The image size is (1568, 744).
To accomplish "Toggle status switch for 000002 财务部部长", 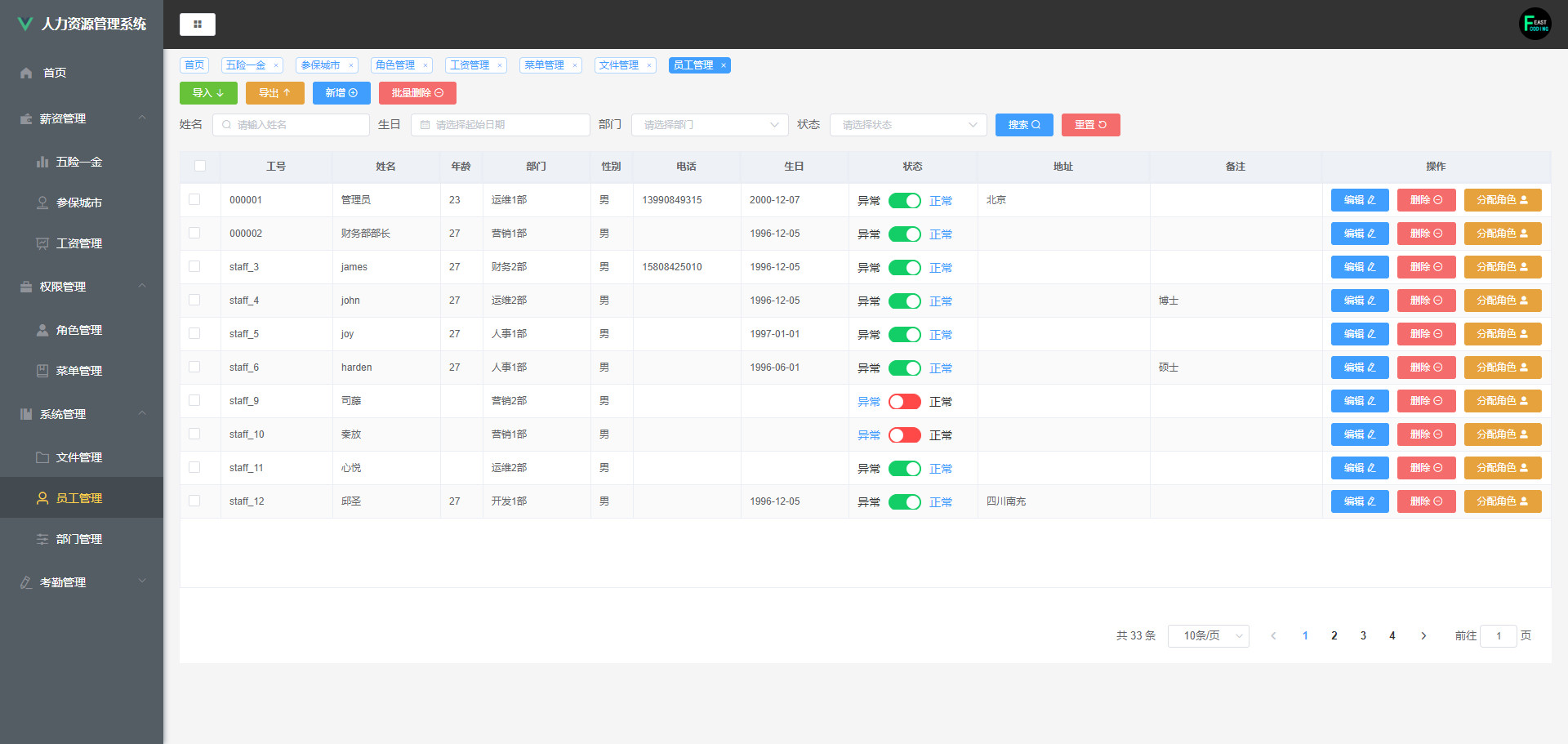I will (905, 234).
